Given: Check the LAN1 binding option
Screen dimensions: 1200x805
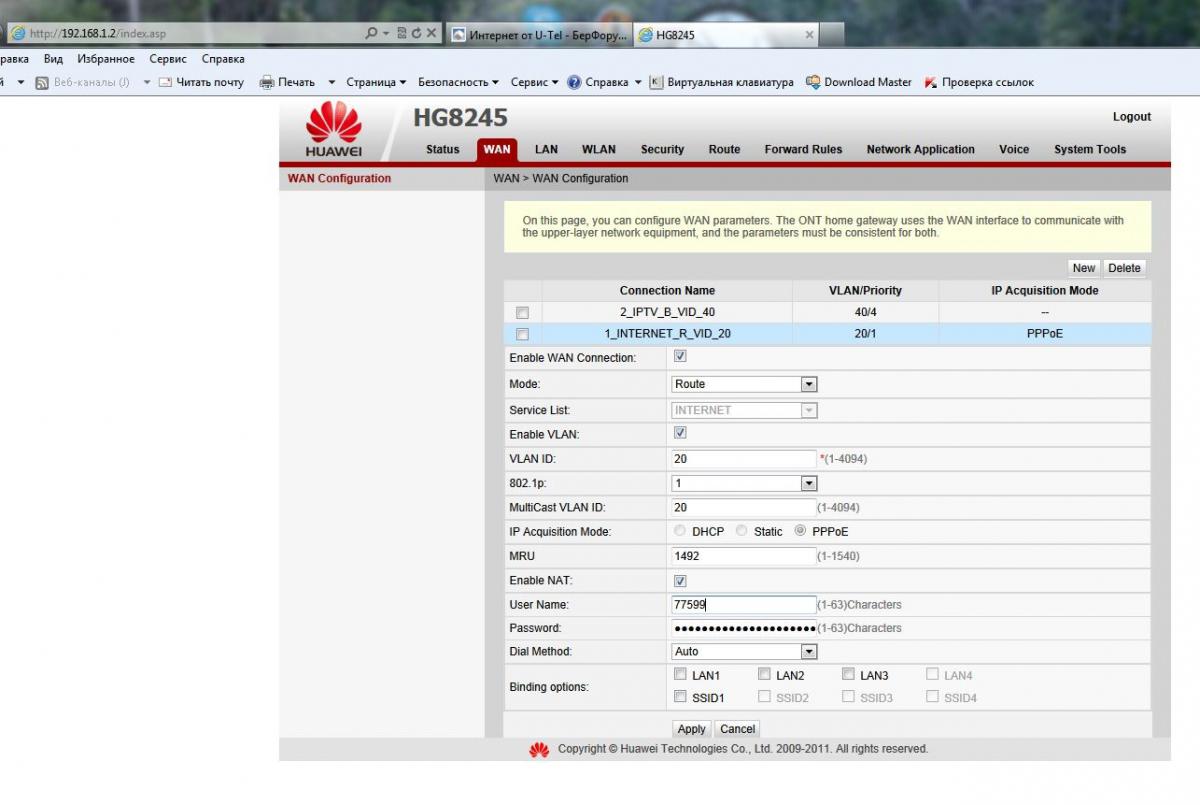Looking at the screenshot, I should [x=680, y=675].
